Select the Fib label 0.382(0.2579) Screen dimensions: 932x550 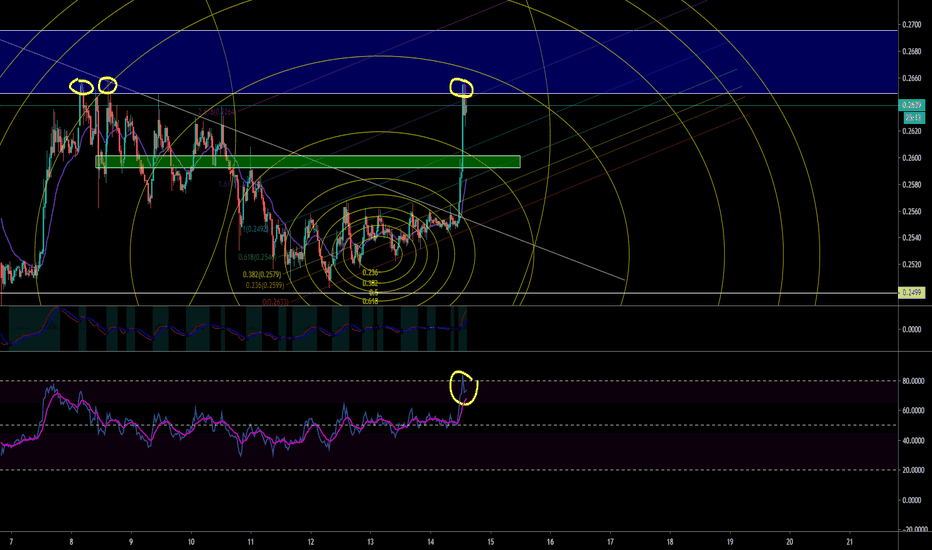262,275
